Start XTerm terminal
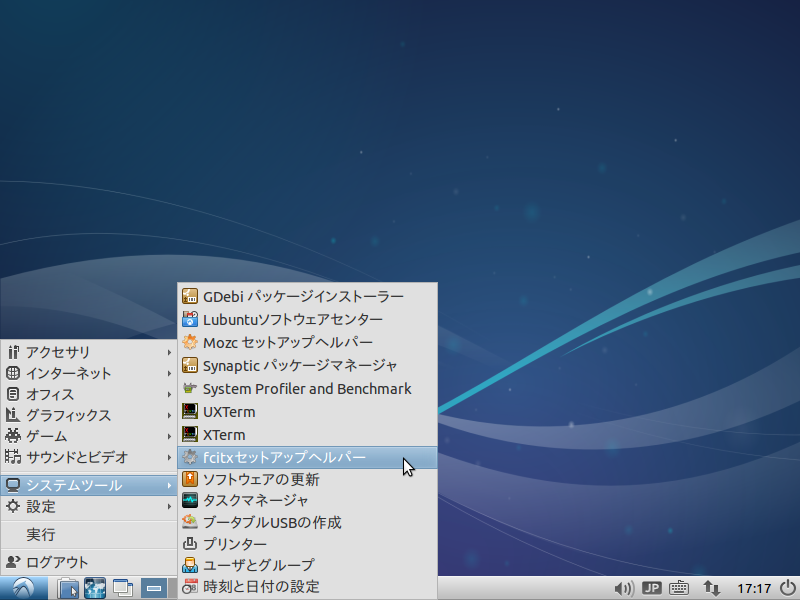Viewport: 800px width, 600px height. tap(228, 434)
